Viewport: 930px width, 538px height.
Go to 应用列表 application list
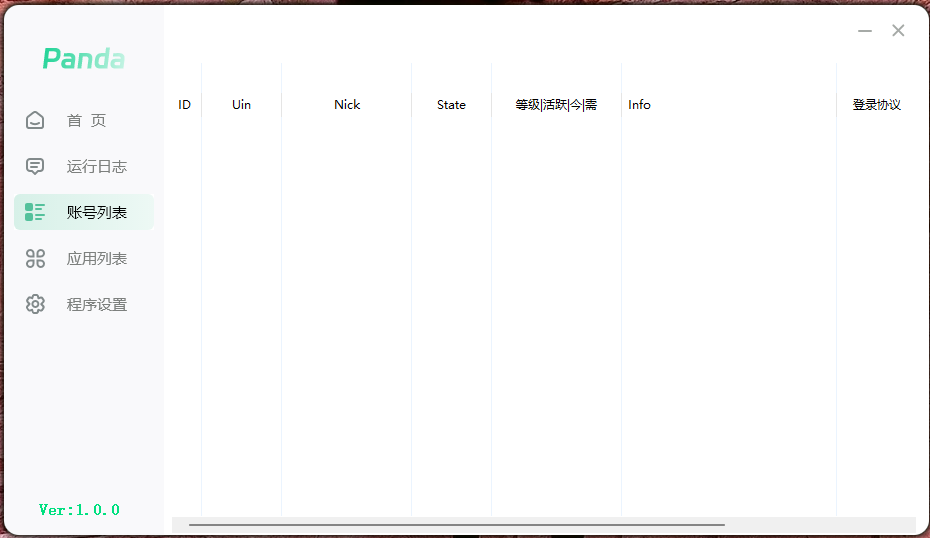(x=96, y=259)
